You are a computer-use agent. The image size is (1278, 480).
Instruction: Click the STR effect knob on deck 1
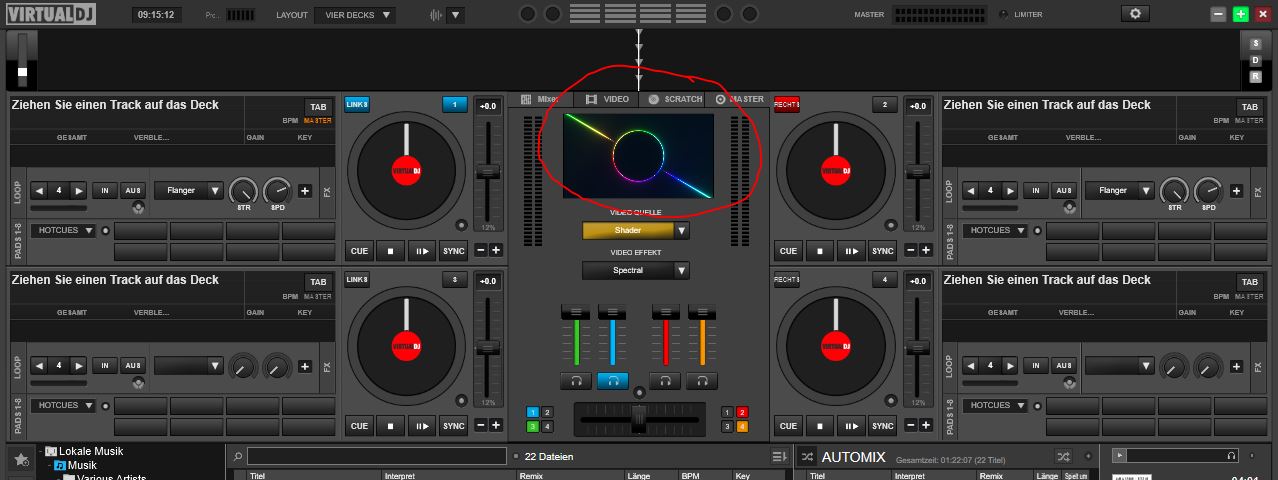click(243, 191)
